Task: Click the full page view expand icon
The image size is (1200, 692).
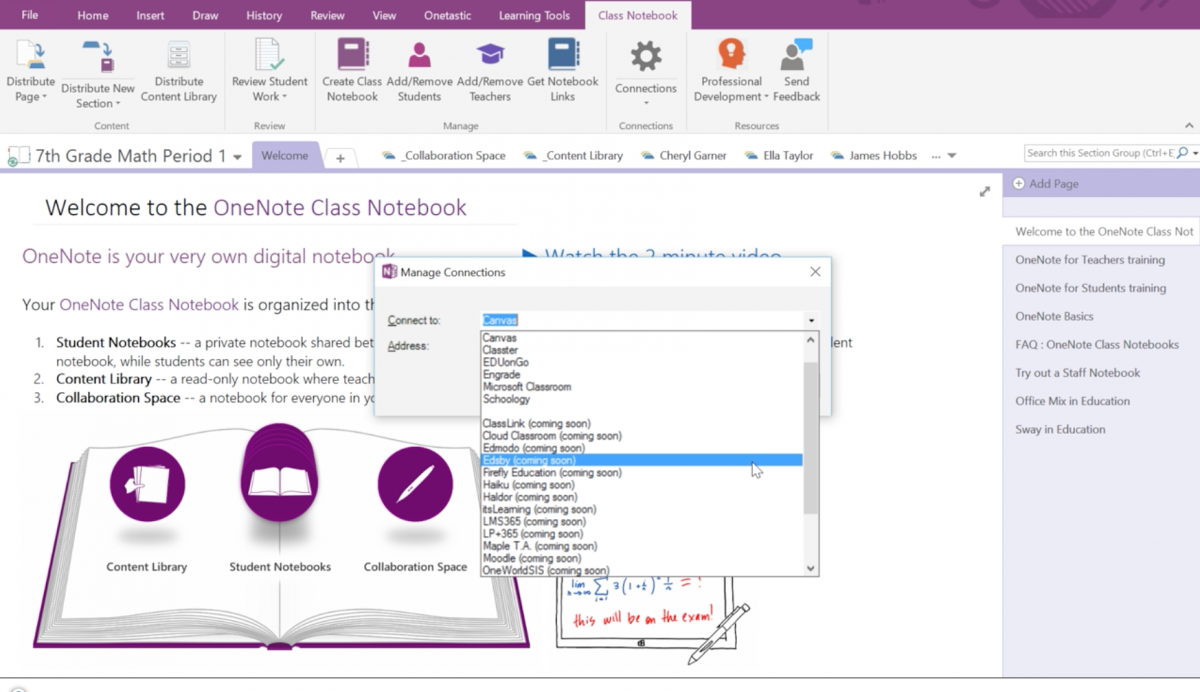Action: click(985, 191)
